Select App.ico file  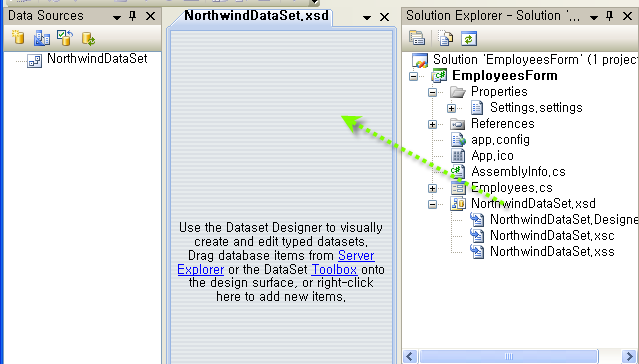pos(483,156)
